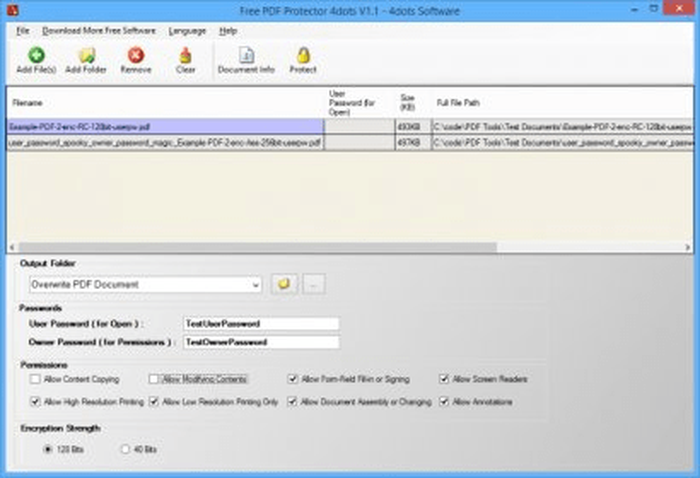Select 40 Bits encryption strength
Viewport: 700px width, 478px height.
point(125,449)
